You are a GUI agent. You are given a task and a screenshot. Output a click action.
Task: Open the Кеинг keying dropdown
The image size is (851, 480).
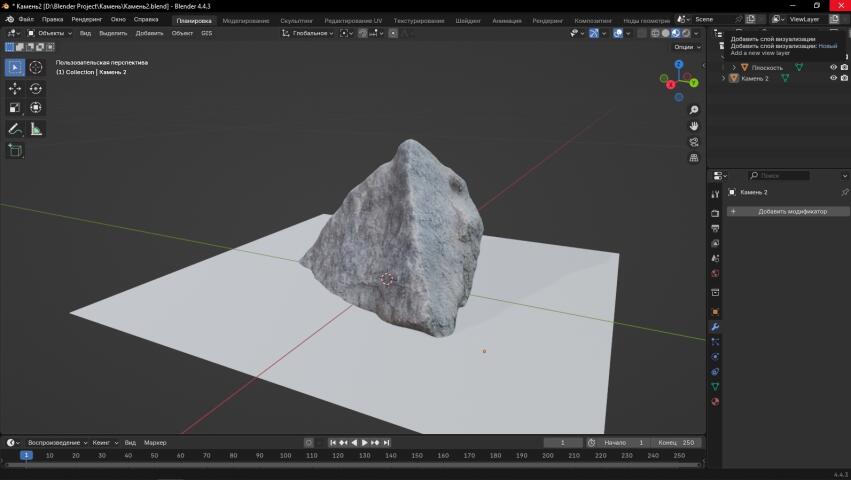pos(105,443)
